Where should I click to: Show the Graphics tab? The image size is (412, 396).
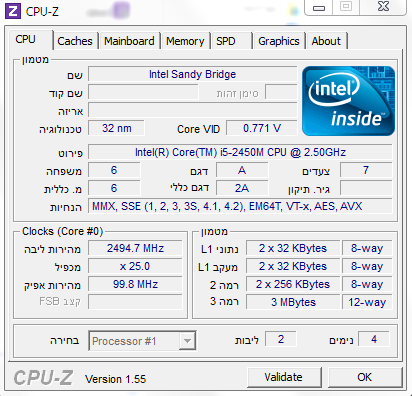pos(279,41)
